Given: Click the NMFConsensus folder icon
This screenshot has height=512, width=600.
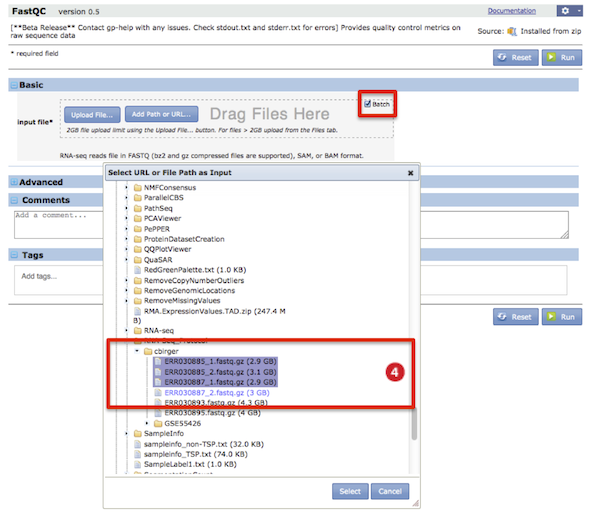Looking at the screenshot, I should (139, 189).
